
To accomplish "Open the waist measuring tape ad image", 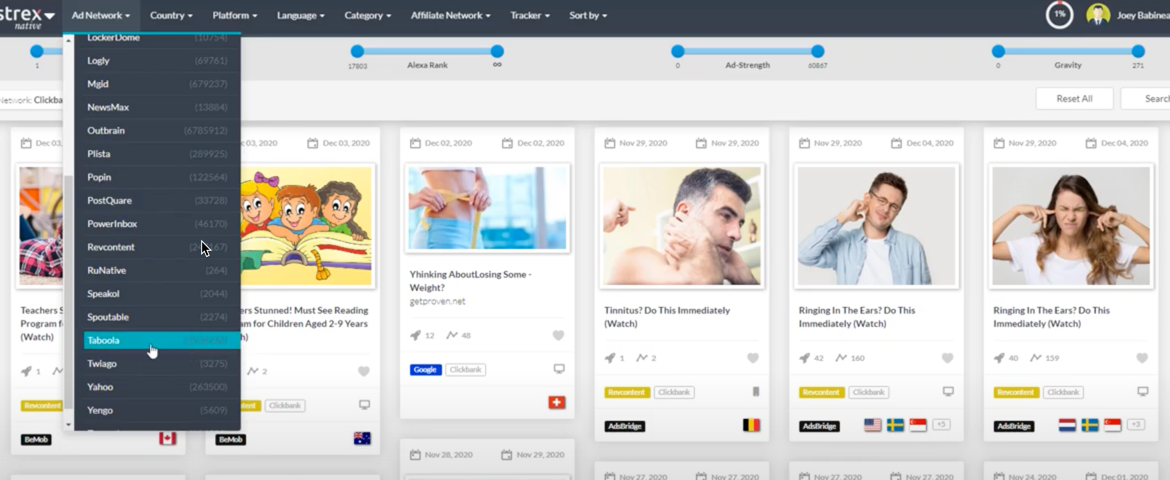I will pyautogui.click(x=487, y=208).
